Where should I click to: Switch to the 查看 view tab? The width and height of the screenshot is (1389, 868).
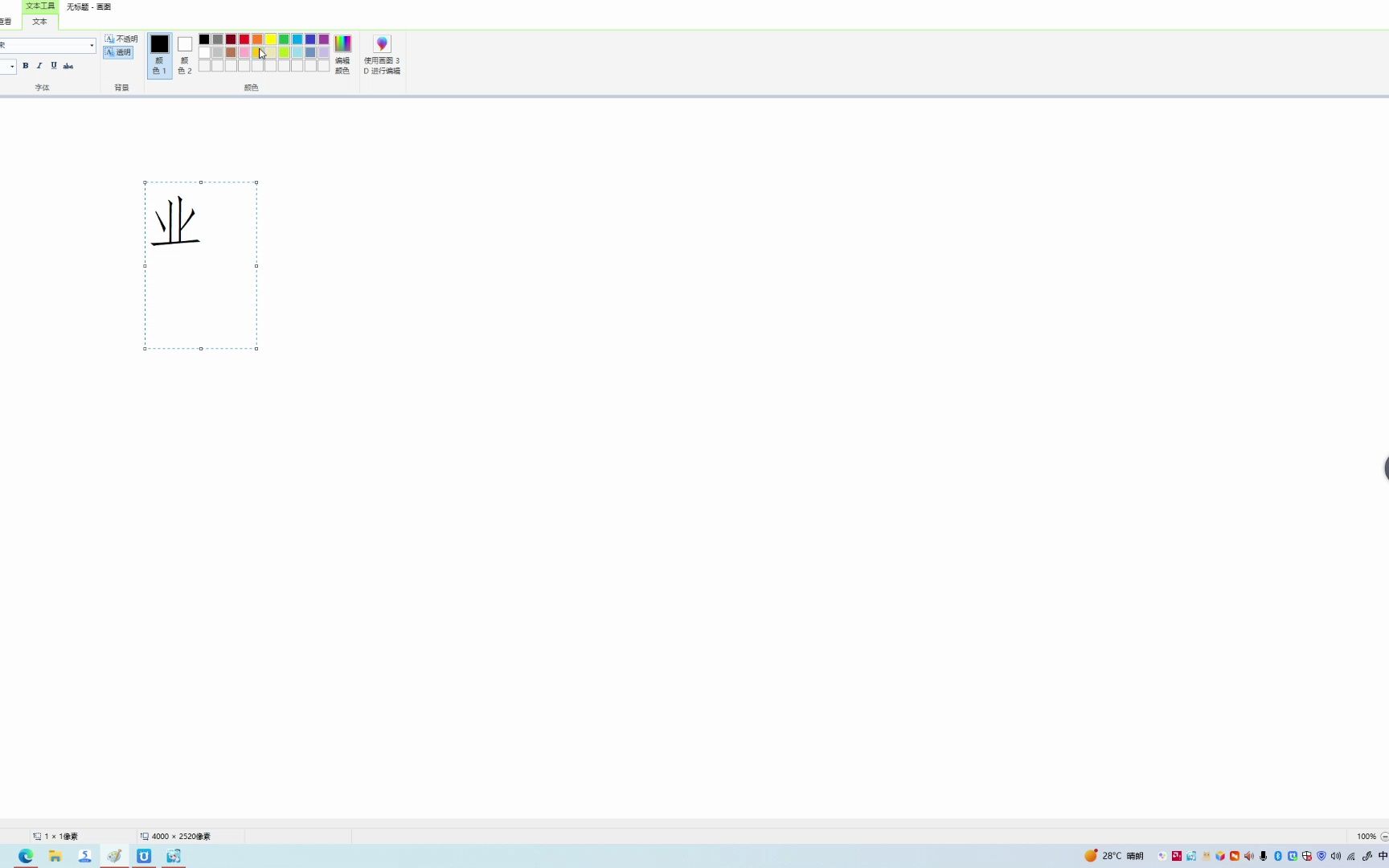6,22
